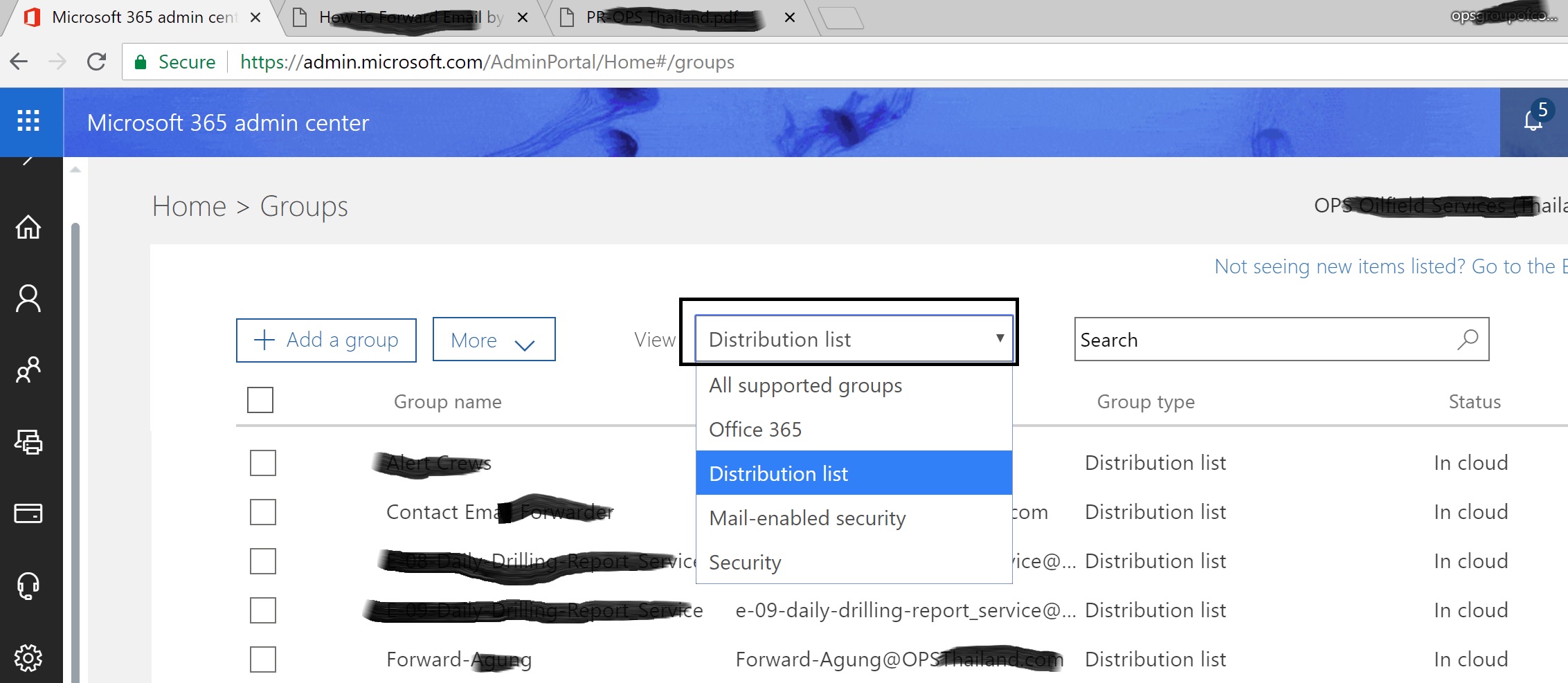
Task: Tick the checkbox for E-08 Daily Drilling row
Action: (x=263, y=561)
